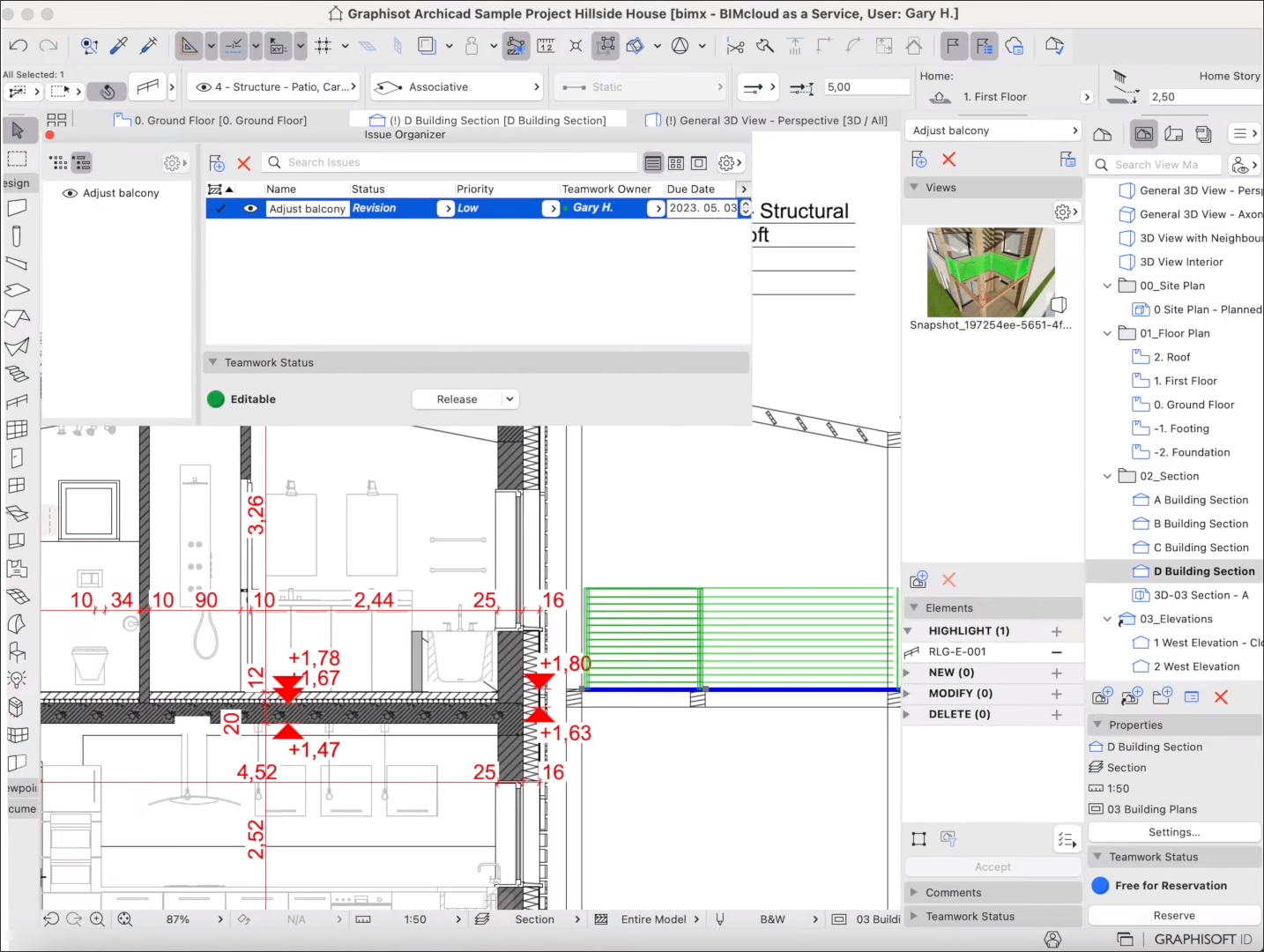Open the Associative dropdown
The height and width of the screenshot is (952, 1264).
(457, 86)
